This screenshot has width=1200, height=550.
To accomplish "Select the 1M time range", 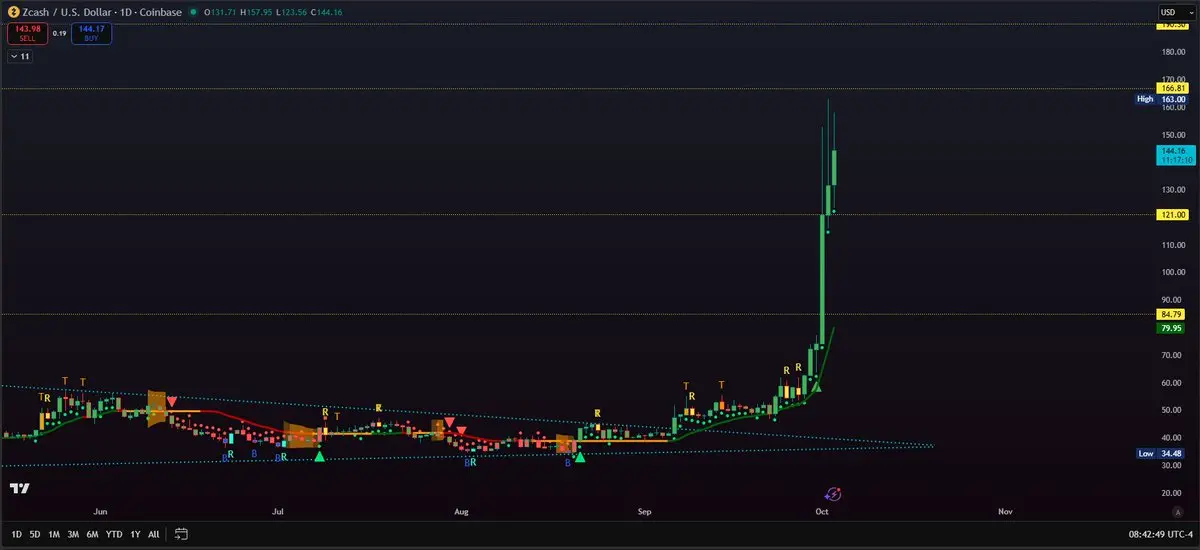I will click(x=54, y=534).
